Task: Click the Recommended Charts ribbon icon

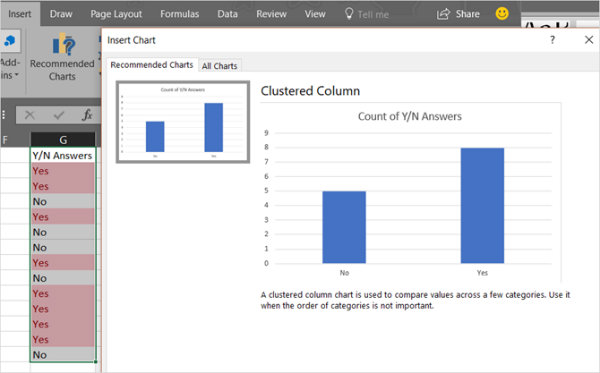Action: [64, 45]
